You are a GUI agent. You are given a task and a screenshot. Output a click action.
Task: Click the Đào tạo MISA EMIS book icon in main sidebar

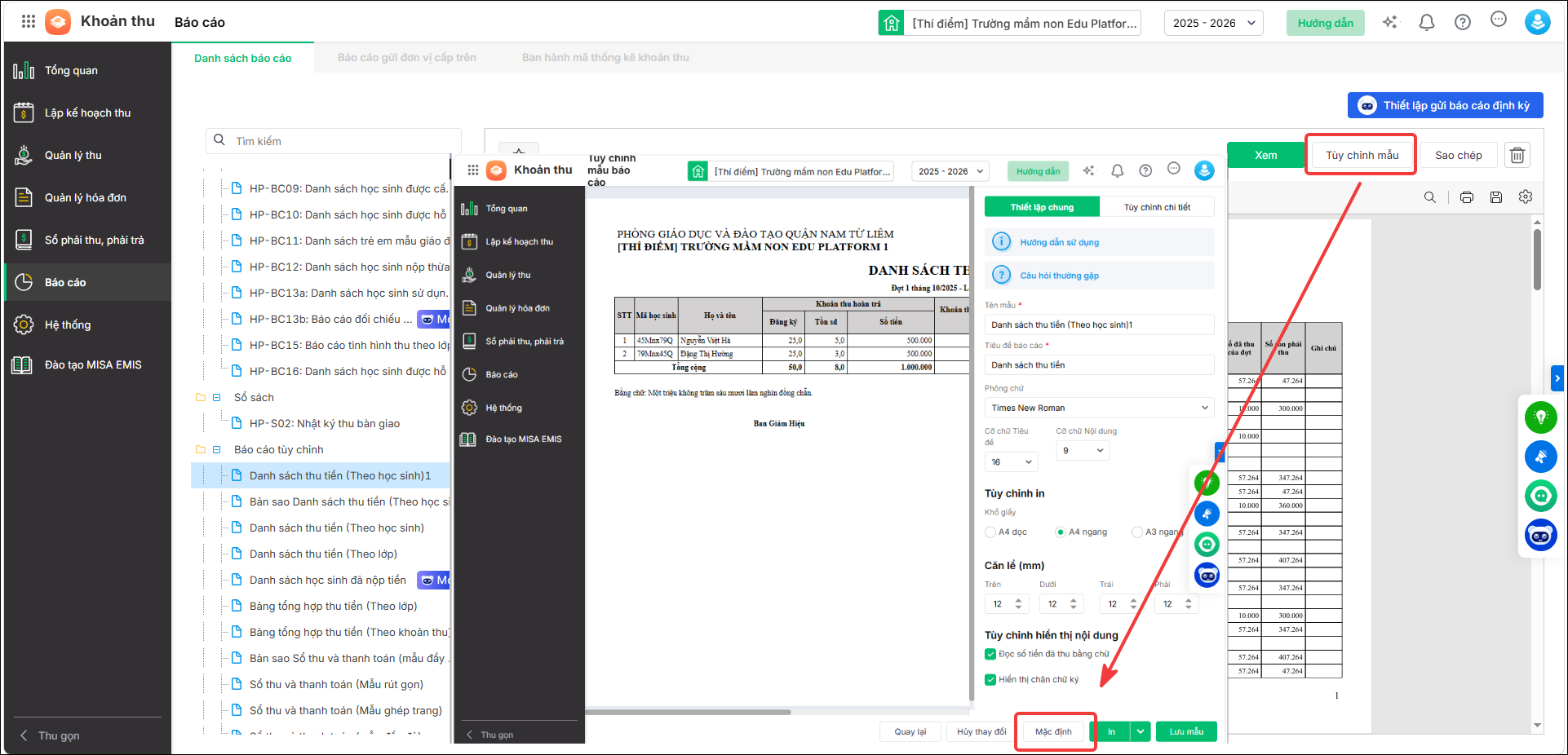(22, 364)
